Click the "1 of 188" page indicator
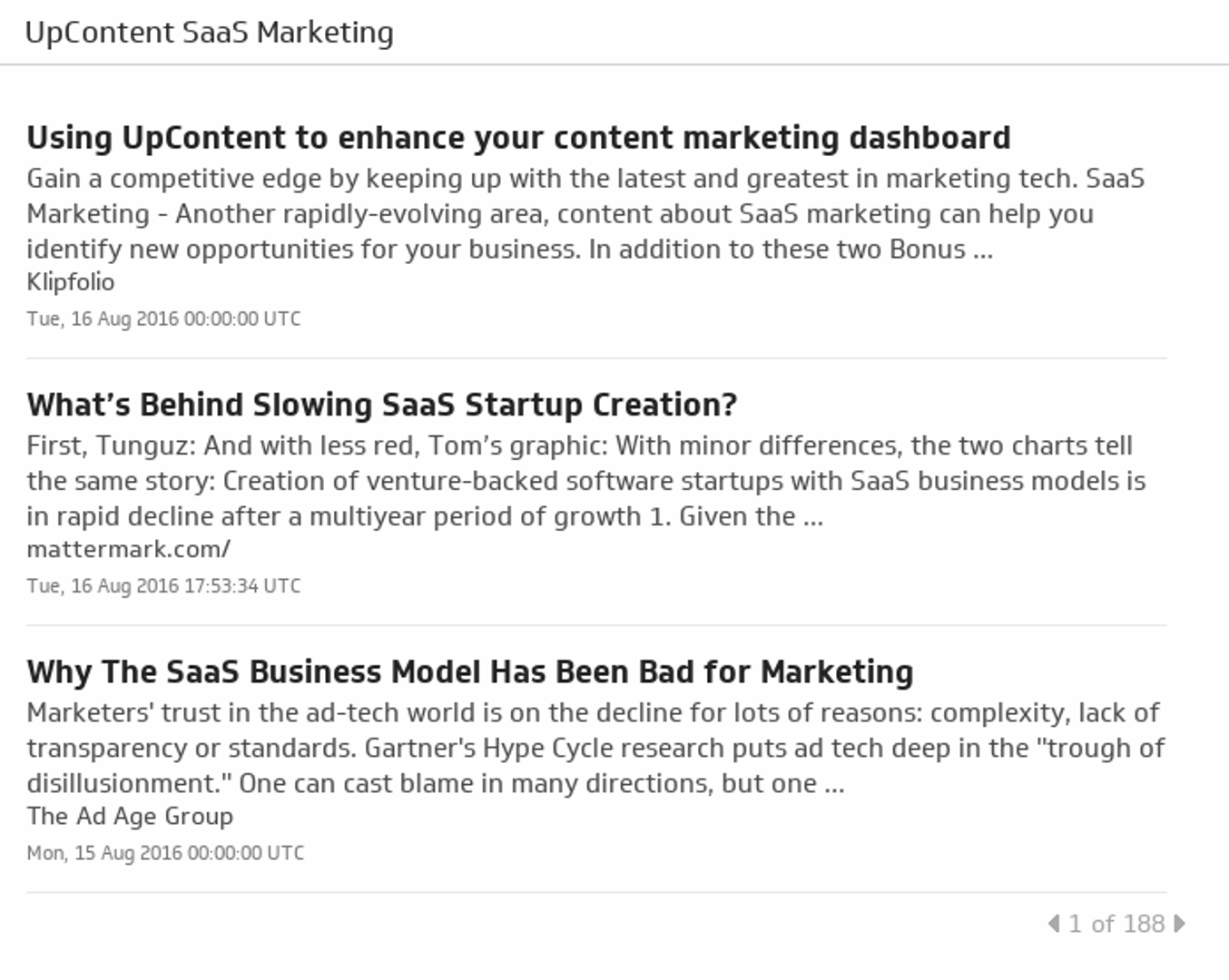This screenshot has height=980, width=1229. tap(1116, 924)
